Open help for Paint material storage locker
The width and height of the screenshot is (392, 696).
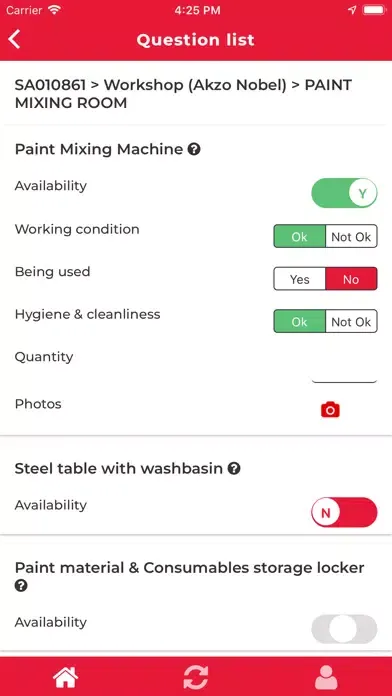pyautogui.click(x=21, y=586)
